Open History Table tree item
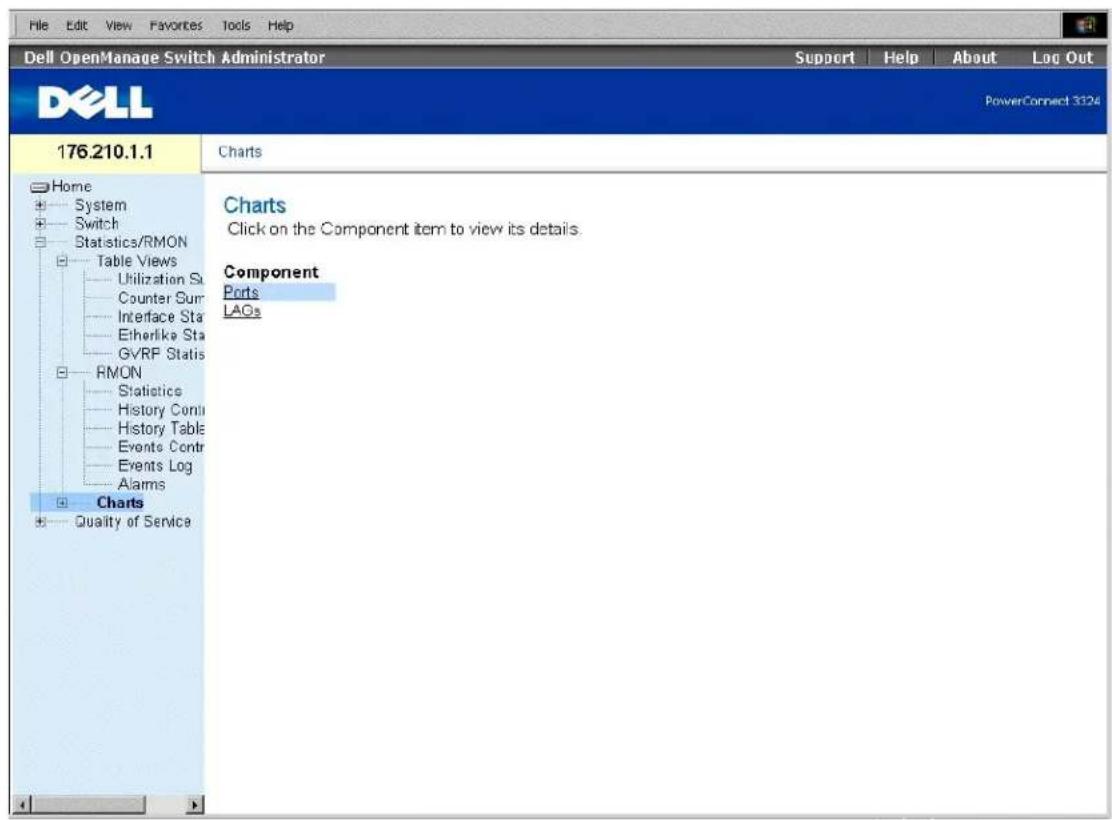Screen dimensions: 1112x820 [x=160, y=428]
